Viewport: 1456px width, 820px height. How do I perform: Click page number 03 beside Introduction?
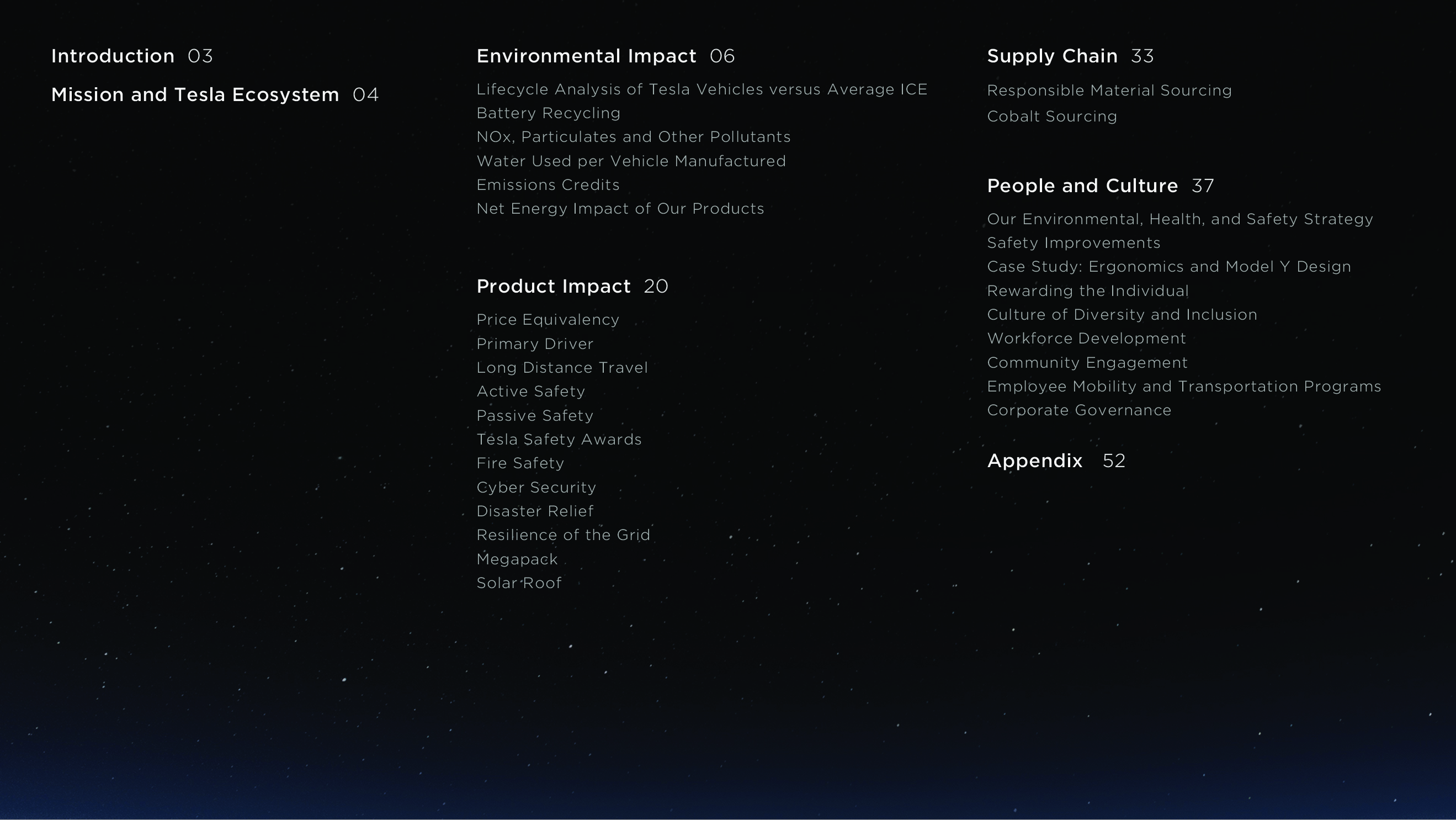pos(200,56)
